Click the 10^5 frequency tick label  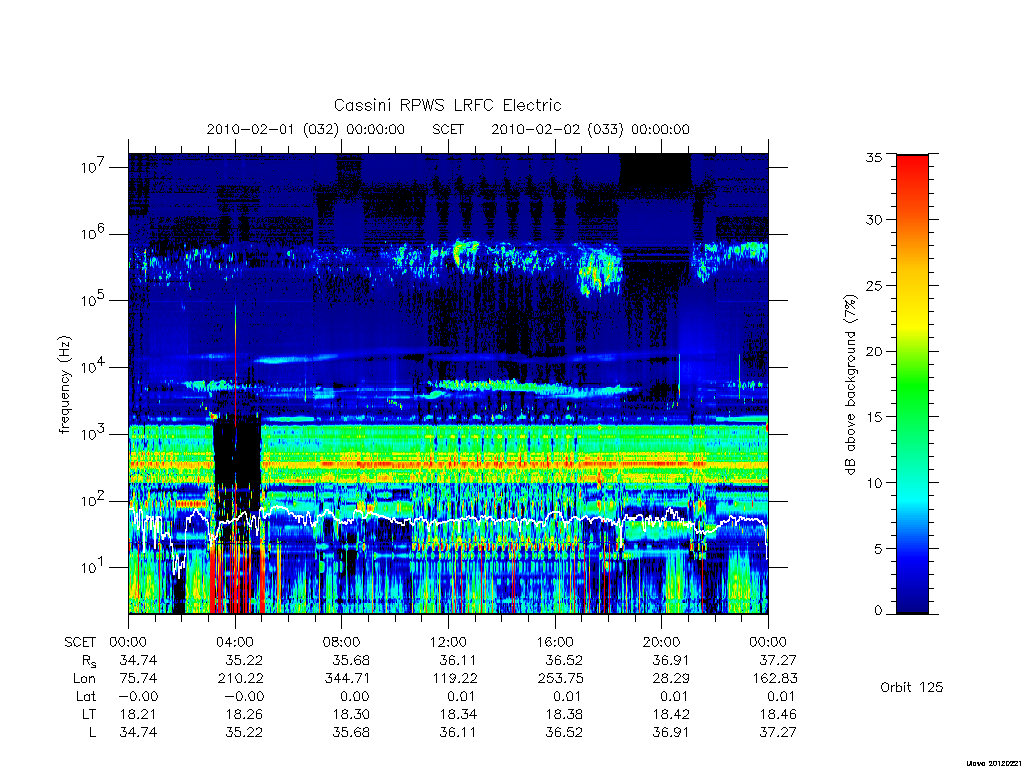[x=93, y=300]
